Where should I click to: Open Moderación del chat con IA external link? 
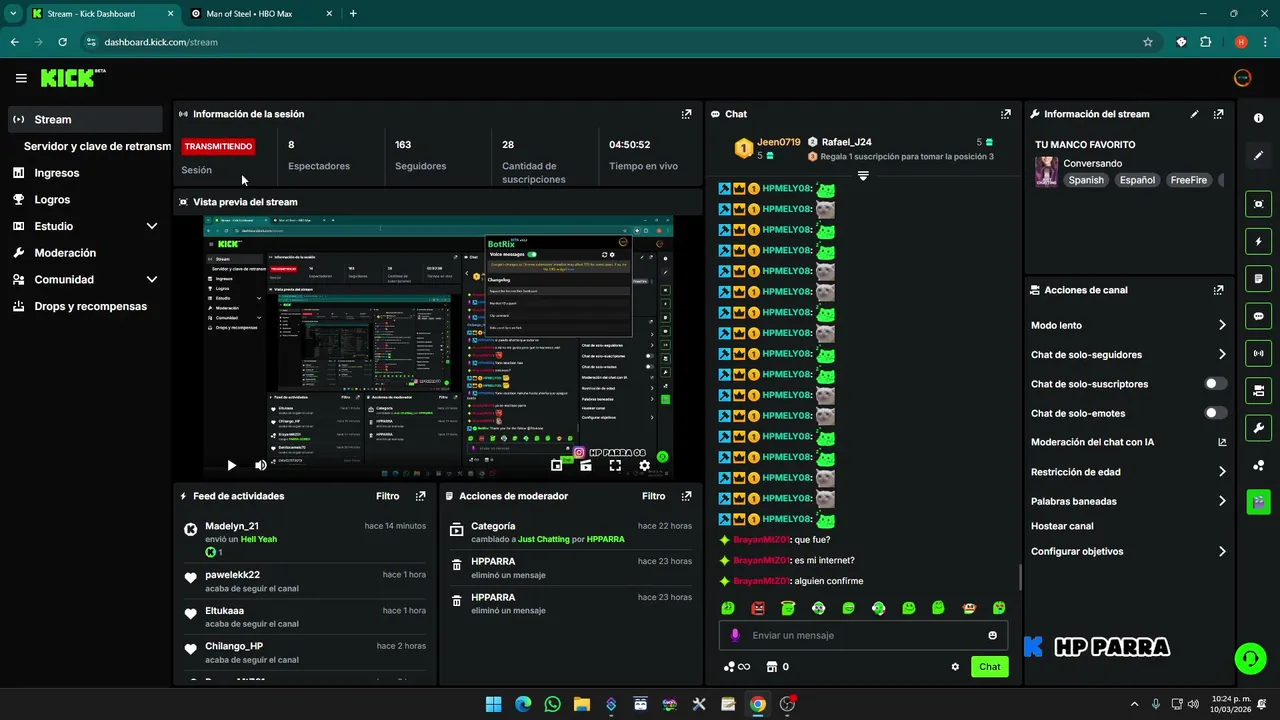(x=1222, y=442)
